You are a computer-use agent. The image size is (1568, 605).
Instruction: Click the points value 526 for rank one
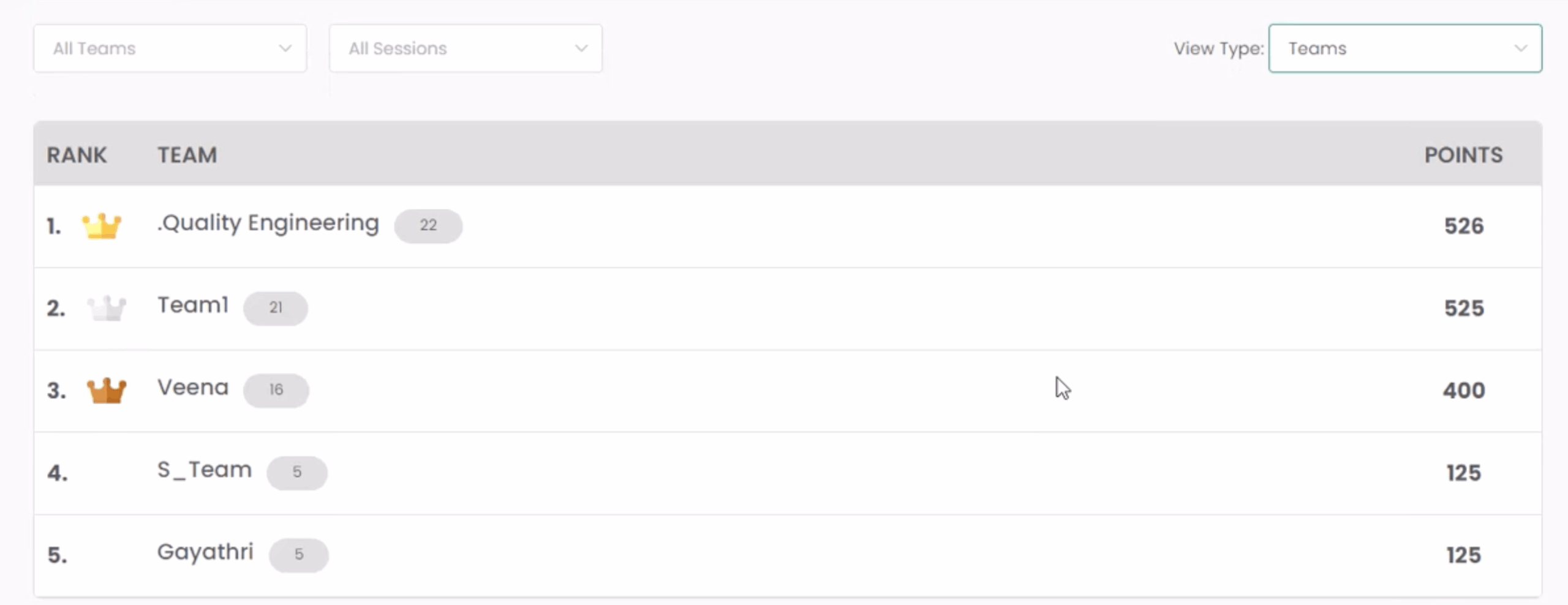click(x=1464, y=226)
